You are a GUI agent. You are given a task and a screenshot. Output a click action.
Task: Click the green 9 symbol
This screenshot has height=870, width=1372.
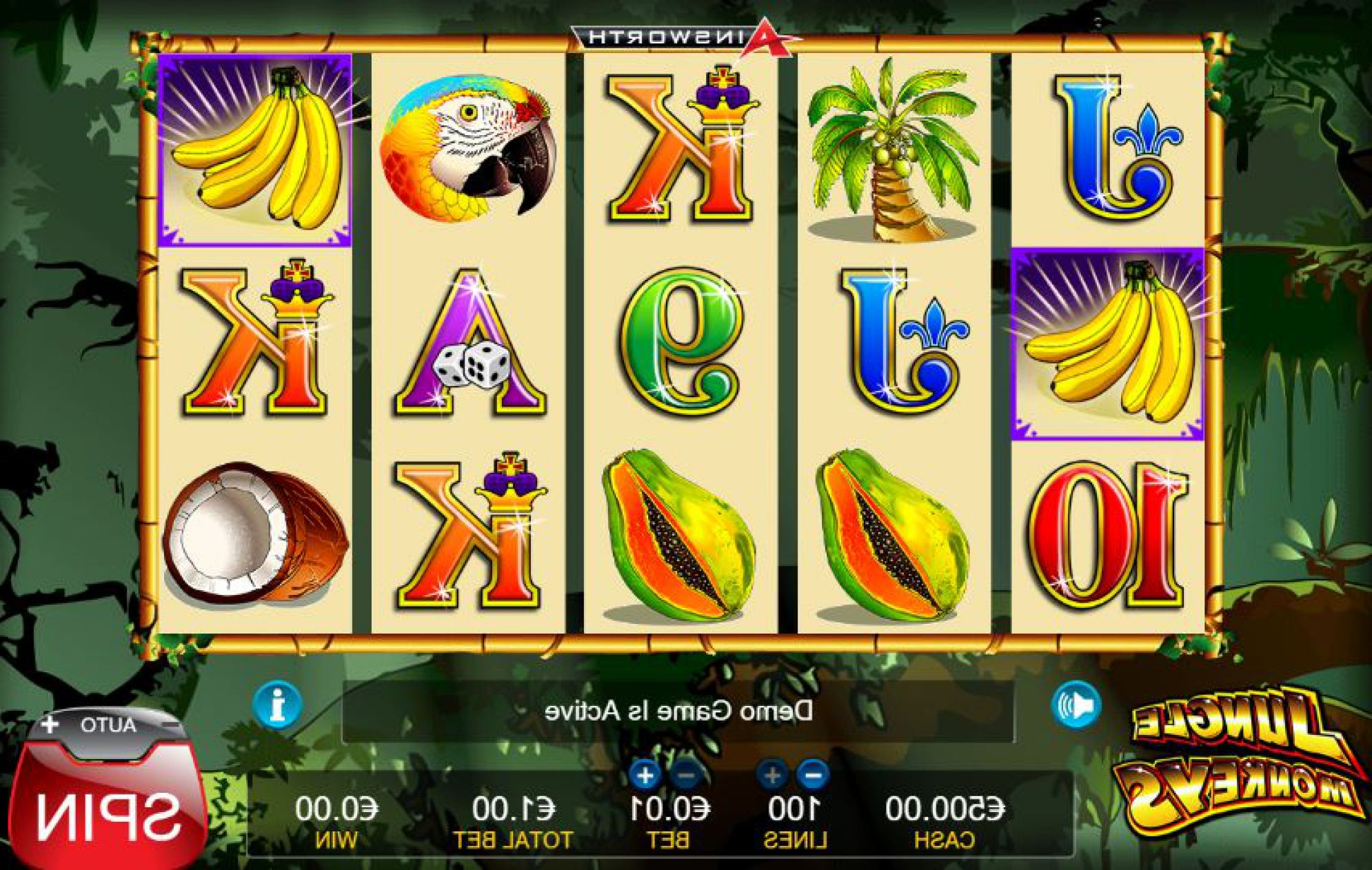[683, 341]
